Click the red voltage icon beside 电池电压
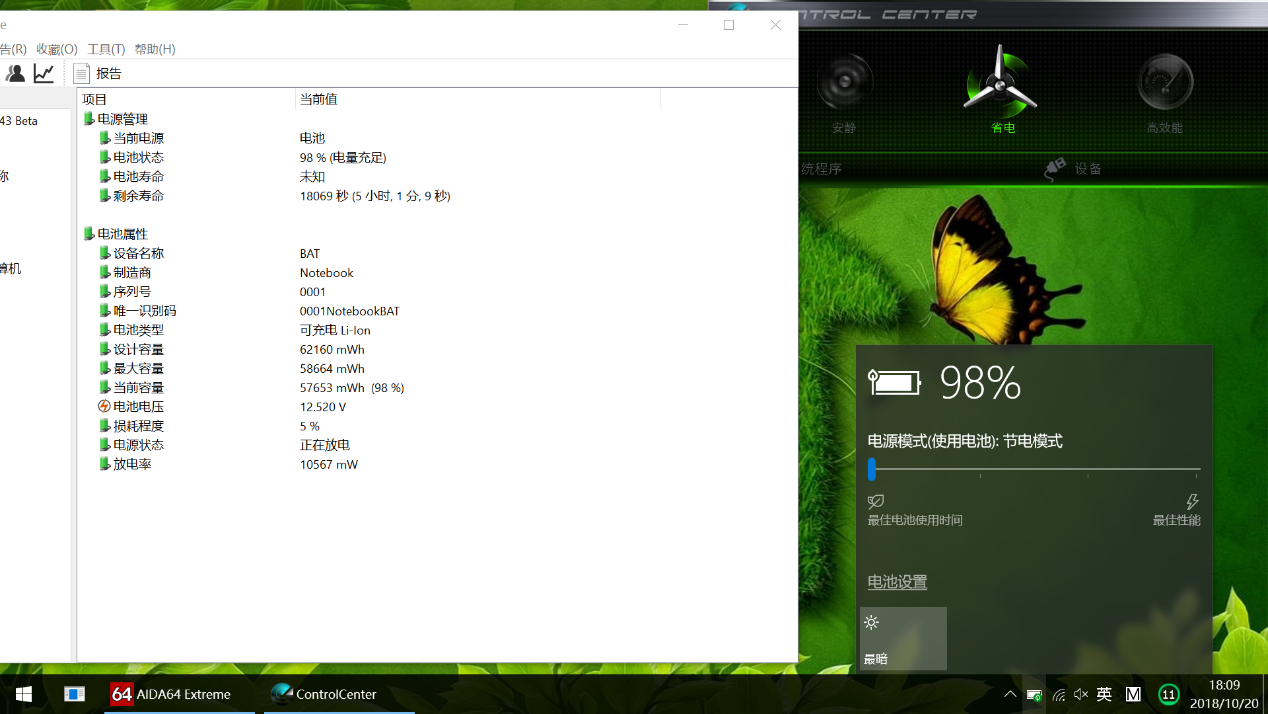 (x=105, y=407)
